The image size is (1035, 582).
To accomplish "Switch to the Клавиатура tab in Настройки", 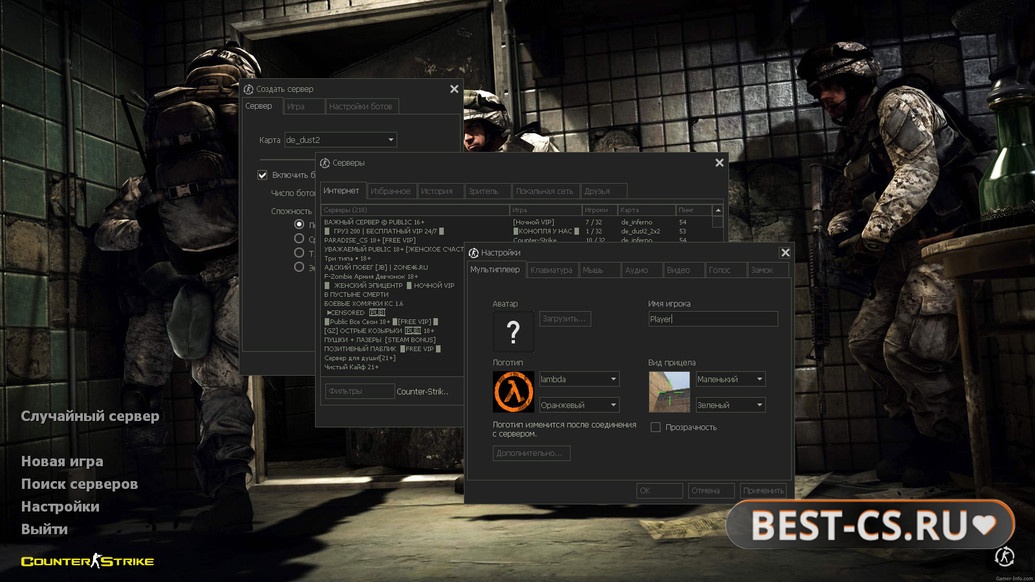I will tap(552, 270).
